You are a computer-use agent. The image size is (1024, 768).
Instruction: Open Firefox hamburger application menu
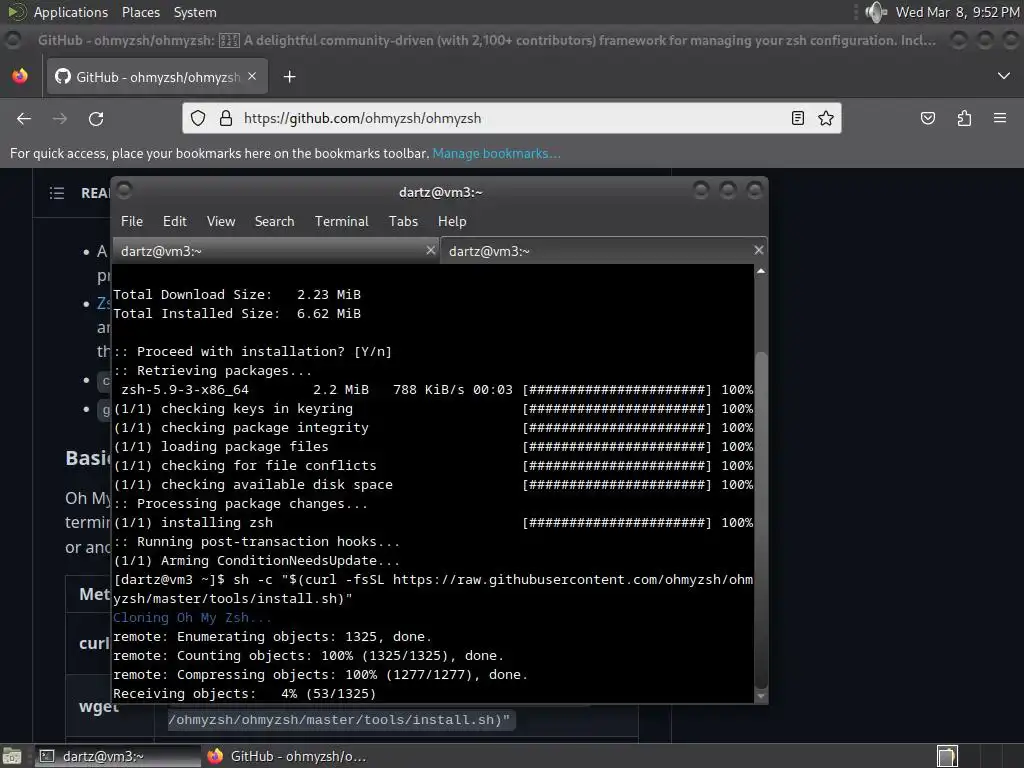tap(1000, 118)
